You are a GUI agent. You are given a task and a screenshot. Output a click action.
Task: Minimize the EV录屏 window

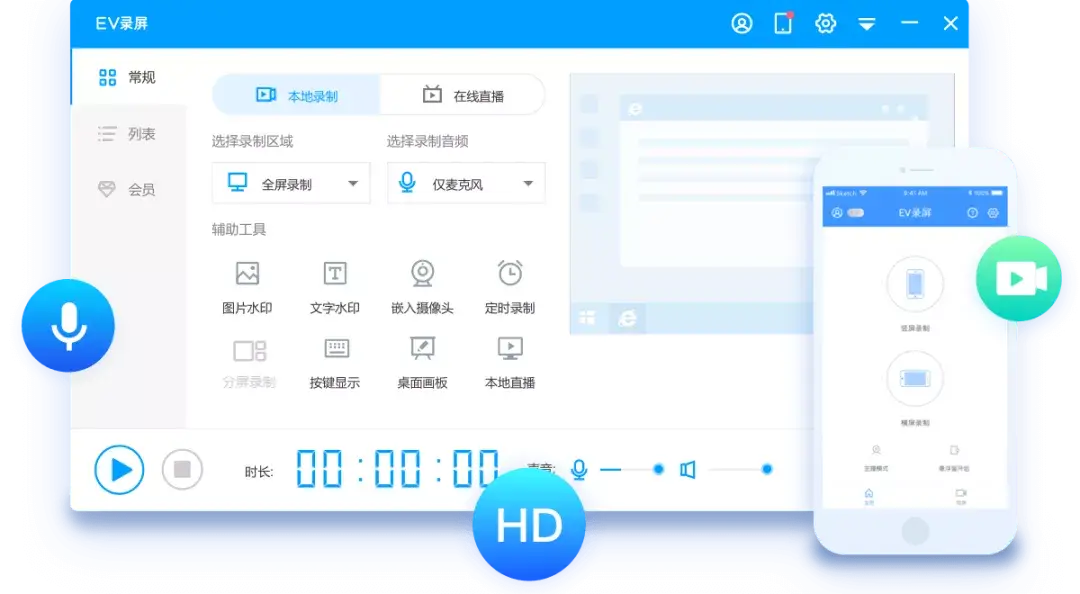909,23
